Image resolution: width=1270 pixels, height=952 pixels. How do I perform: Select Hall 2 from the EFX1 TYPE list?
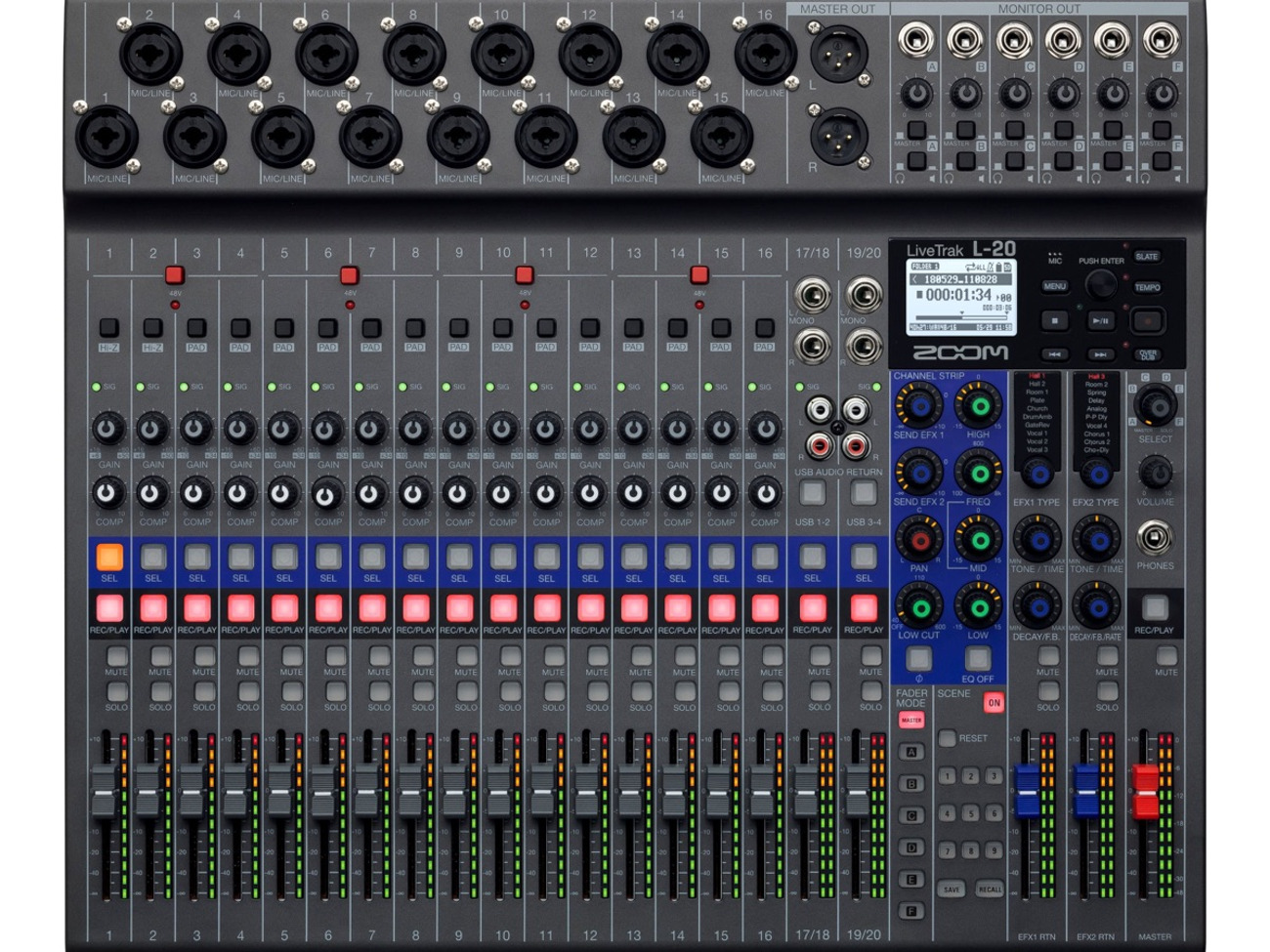(1037, 385)
